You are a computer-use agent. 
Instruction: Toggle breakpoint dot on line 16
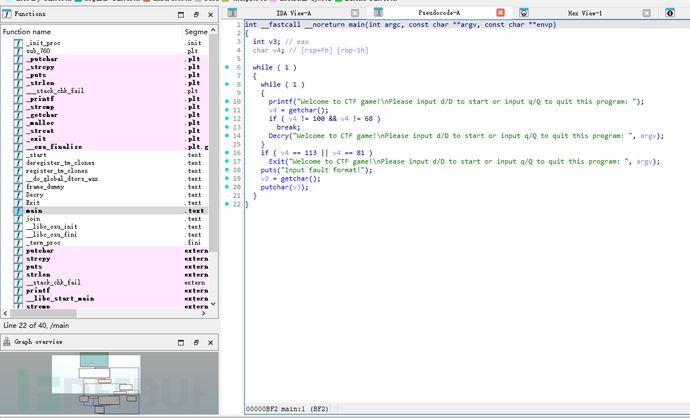[228, 153]
